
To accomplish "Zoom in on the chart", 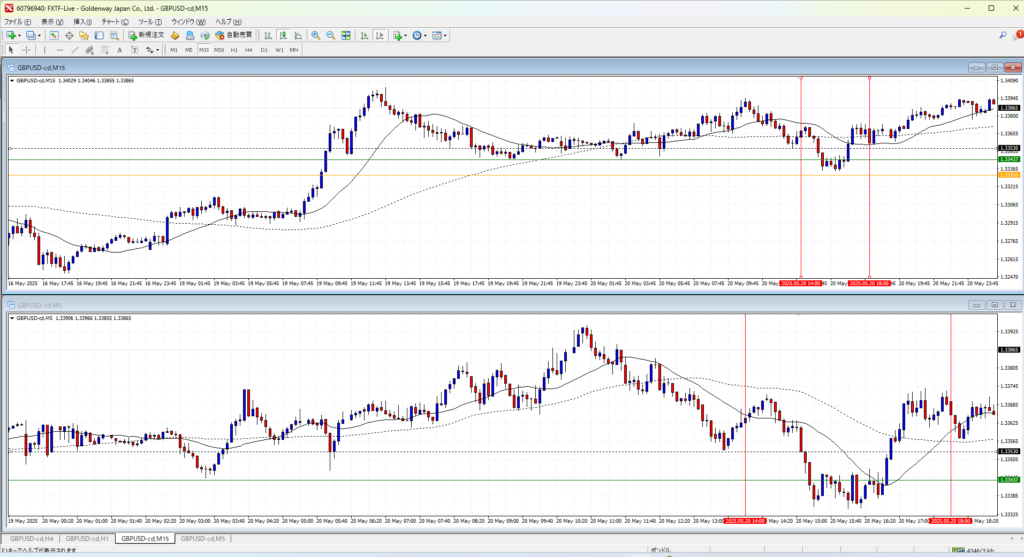I will tap(315, 35).
